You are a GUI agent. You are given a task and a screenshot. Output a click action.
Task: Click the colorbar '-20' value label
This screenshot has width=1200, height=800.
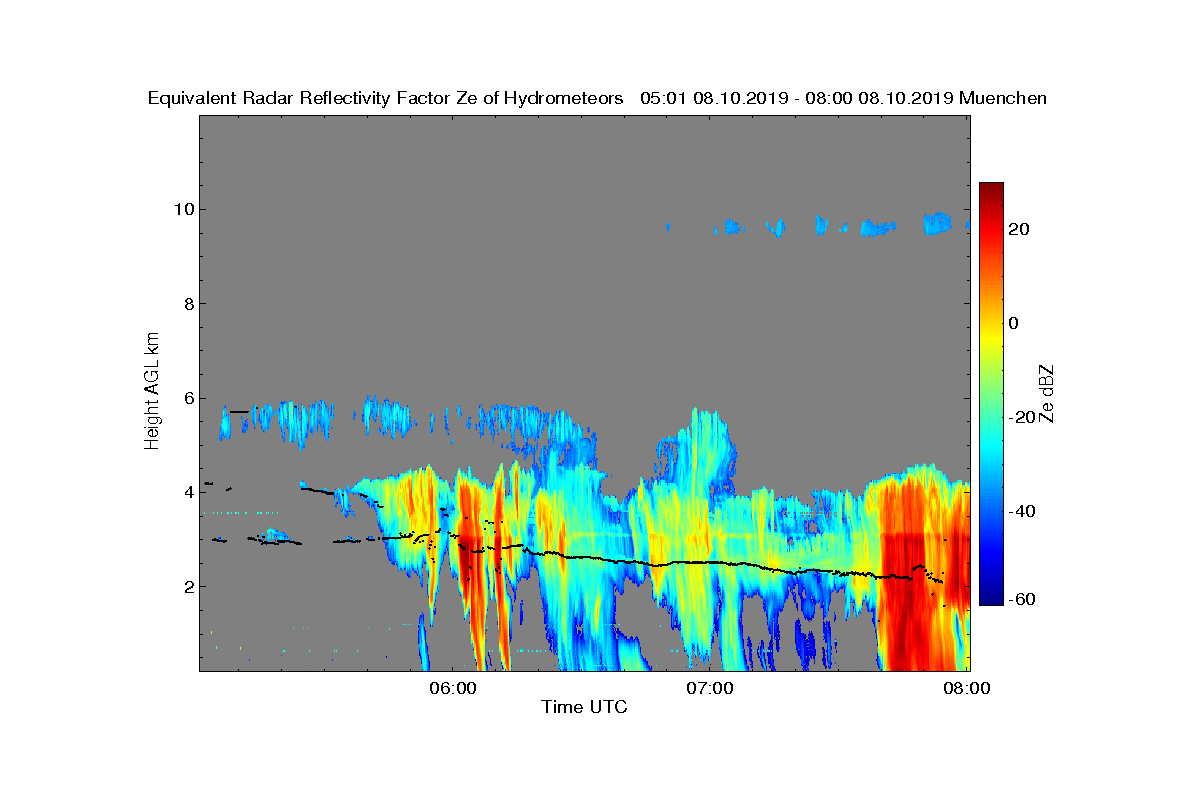[x=1022, y=417]
